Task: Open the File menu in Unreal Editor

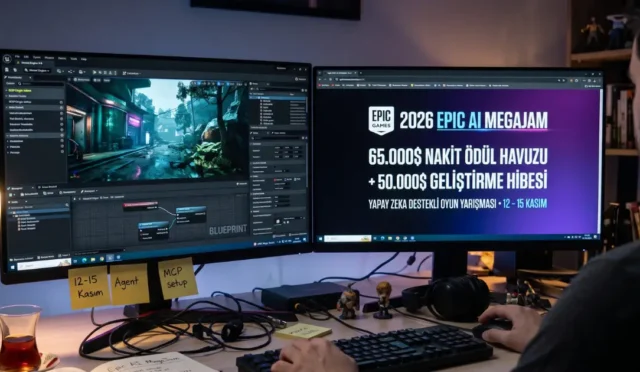Action: (x=17, y=56)
